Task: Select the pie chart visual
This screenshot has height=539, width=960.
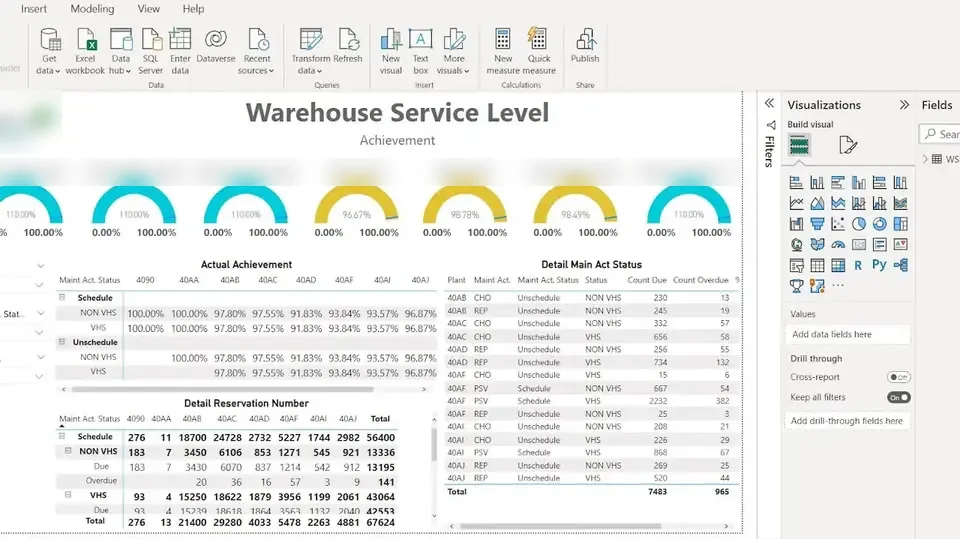Action: (859, 224)
